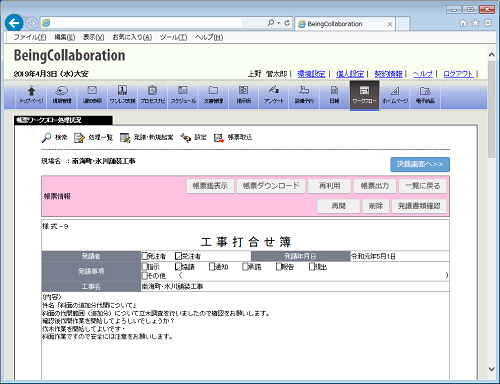Open the 環境設定 link
The width and height of the screenshot is (500, 384).
(311, 74)
